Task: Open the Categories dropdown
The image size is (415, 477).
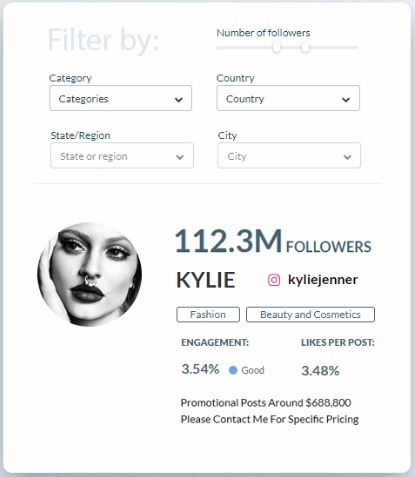Action: pyautogui.click(x=121, y=98)
